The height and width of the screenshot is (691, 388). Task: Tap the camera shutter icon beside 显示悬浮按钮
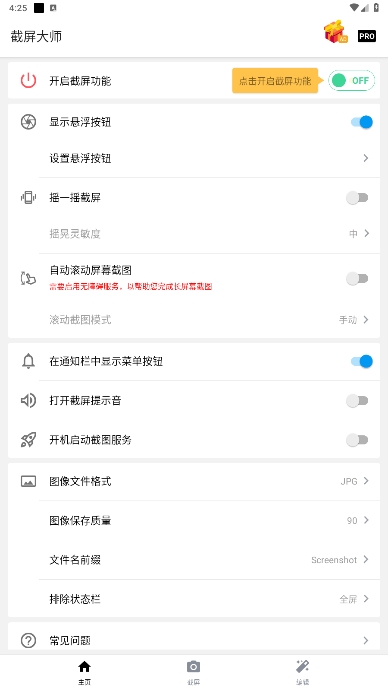click(x=28, y=122)
